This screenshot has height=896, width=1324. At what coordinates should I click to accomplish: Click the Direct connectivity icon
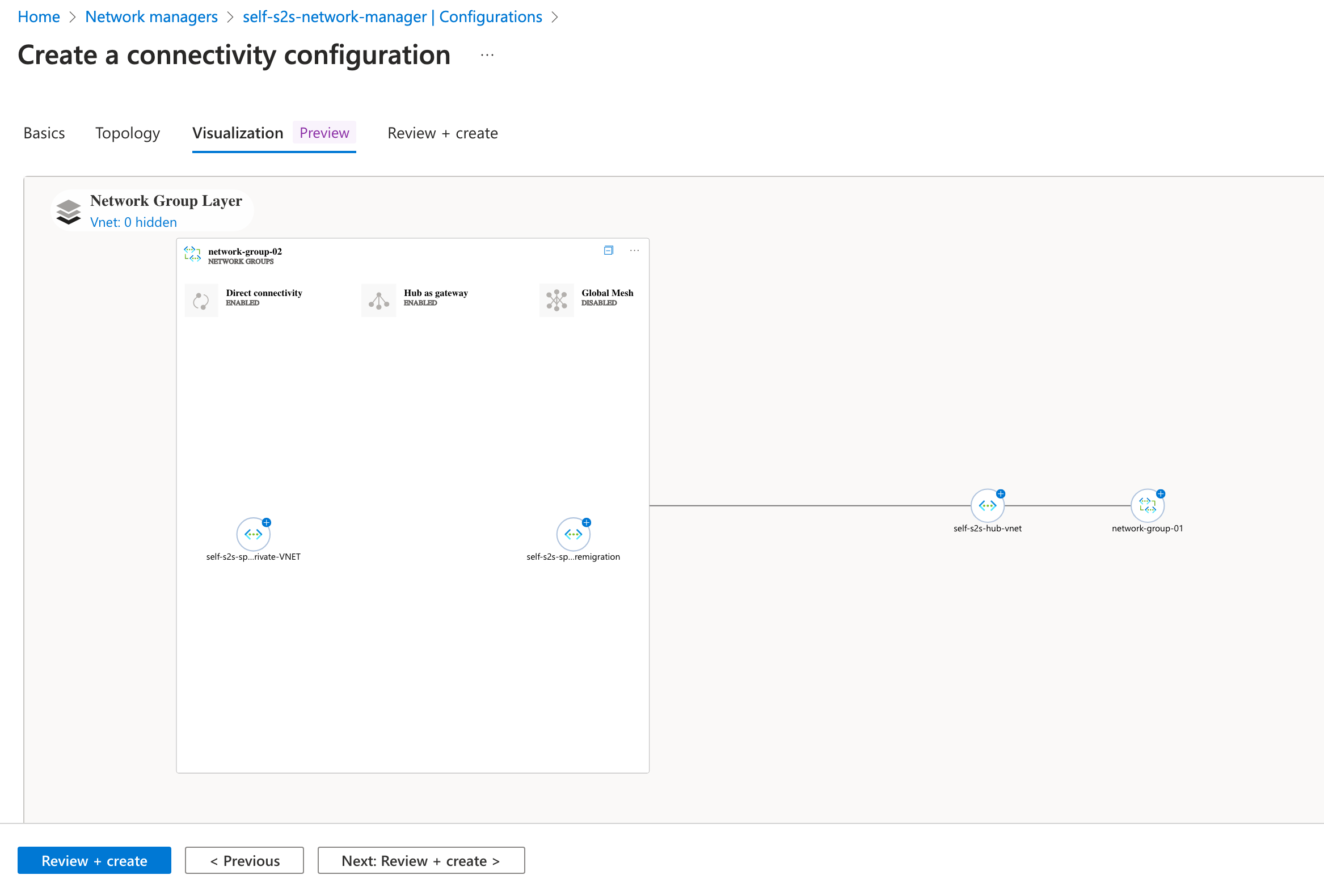(201, 300)
